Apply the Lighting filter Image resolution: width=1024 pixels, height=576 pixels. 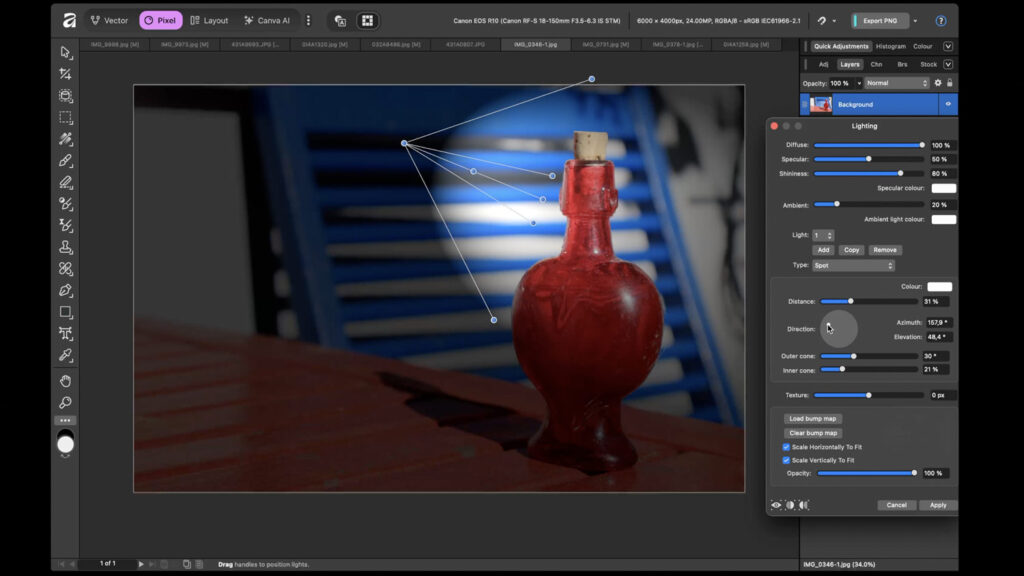937,505
